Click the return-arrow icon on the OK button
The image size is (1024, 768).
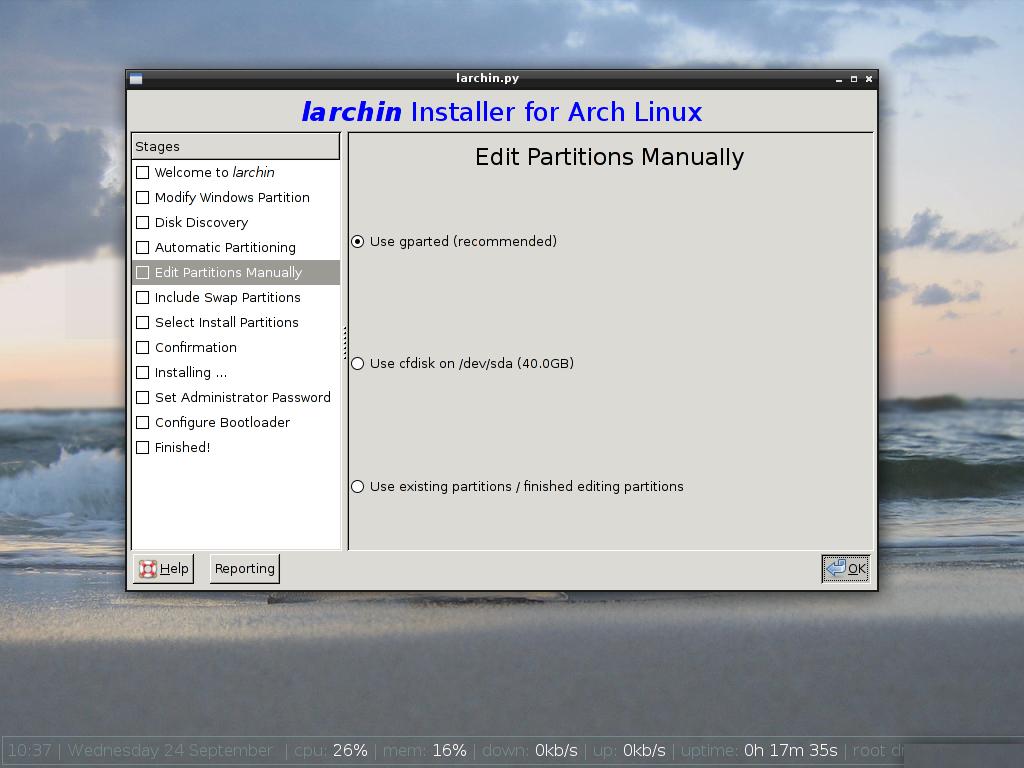pyautogui.click(x=836, y=568)
